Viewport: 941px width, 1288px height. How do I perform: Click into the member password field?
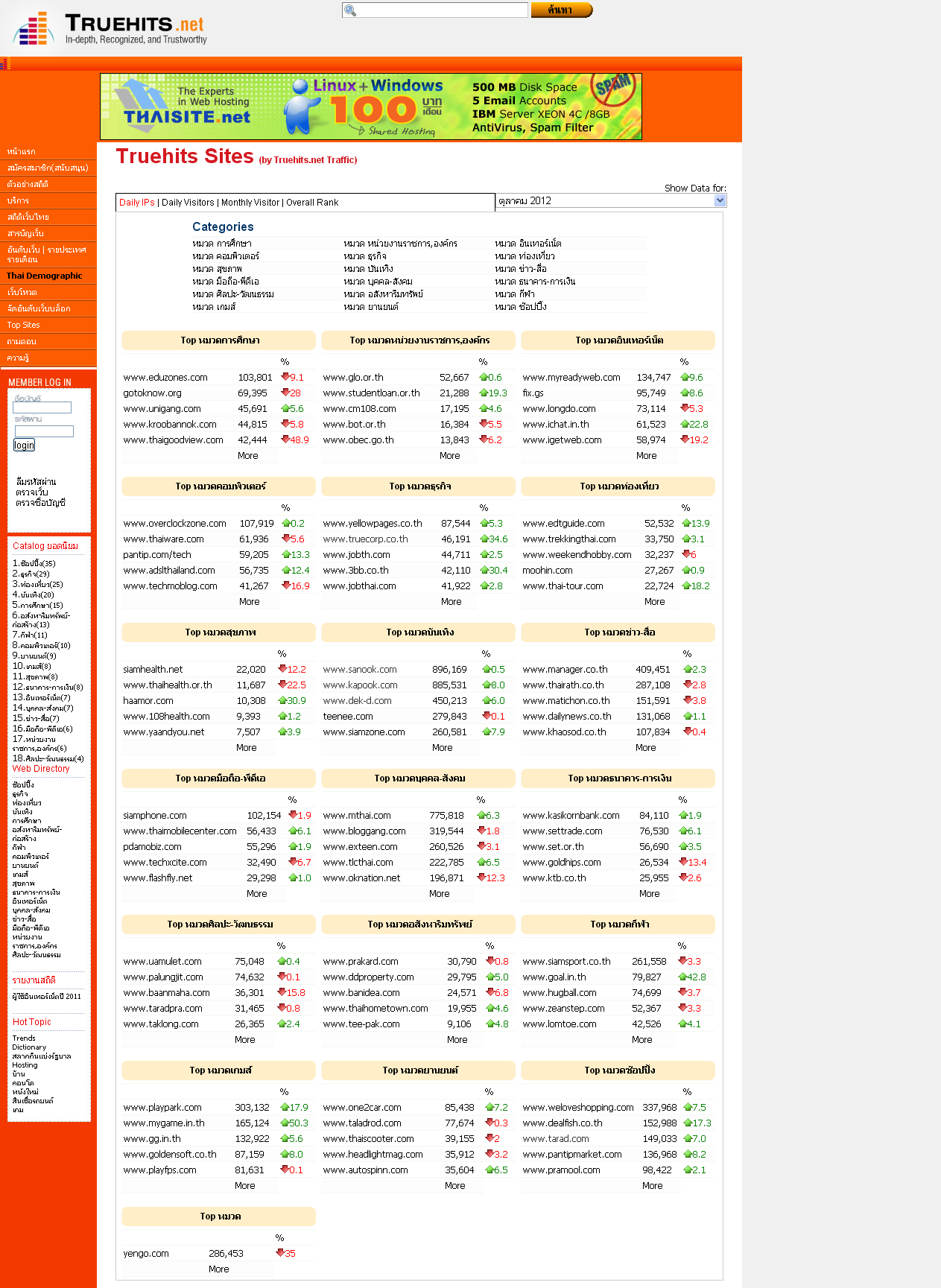(x=44, y=431)
